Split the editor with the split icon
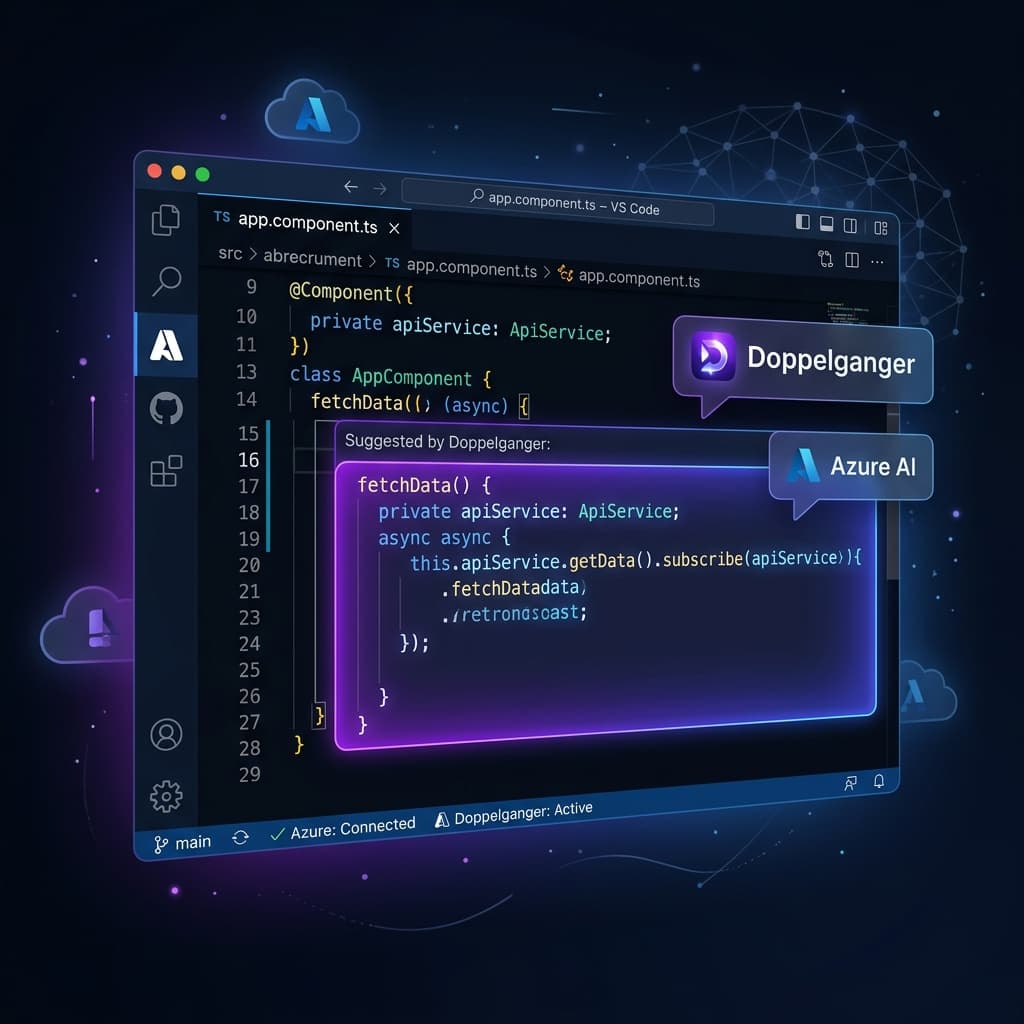 point(852,260)
